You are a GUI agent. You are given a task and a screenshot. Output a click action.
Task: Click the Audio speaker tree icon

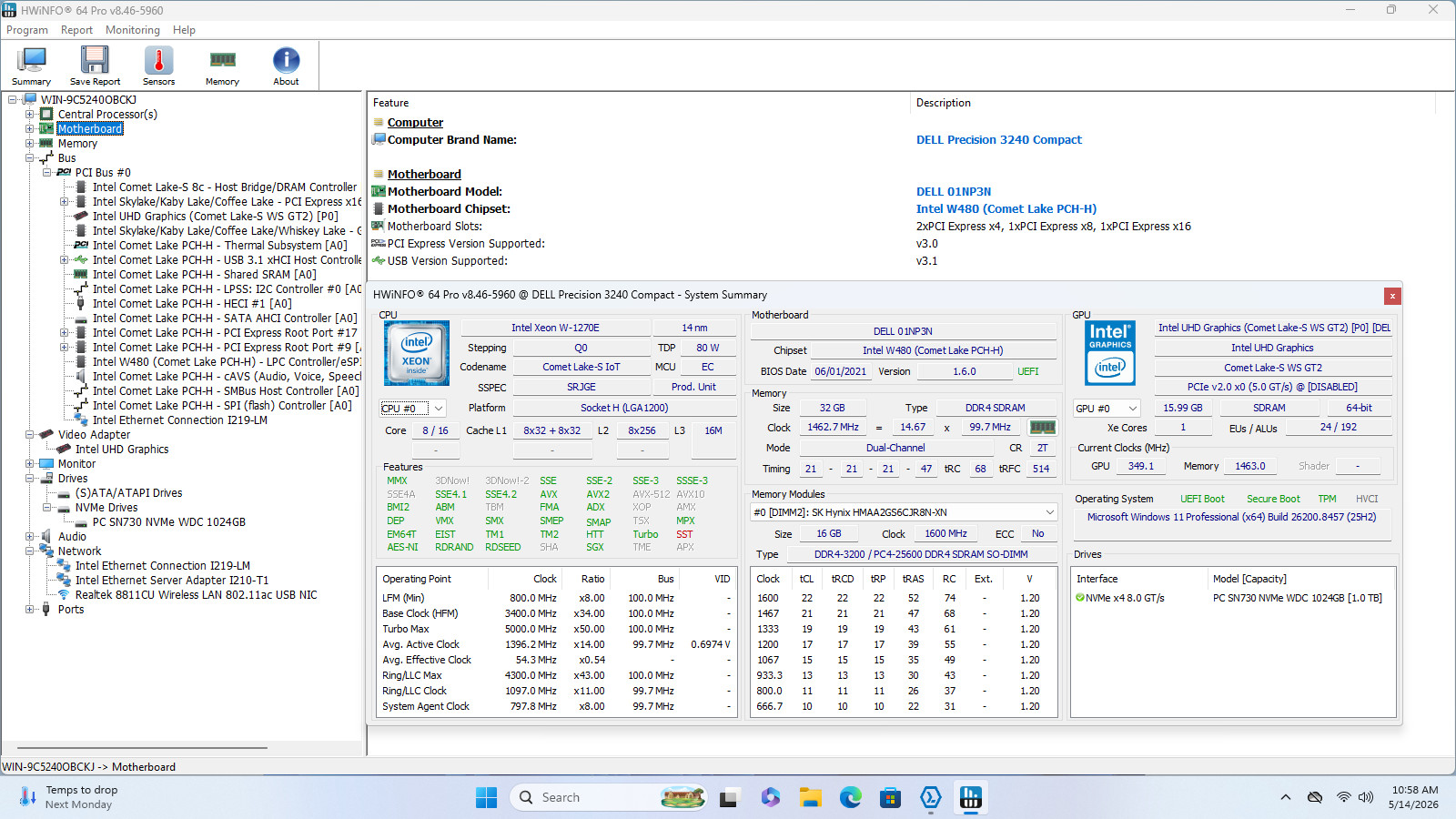pos(46,537)
